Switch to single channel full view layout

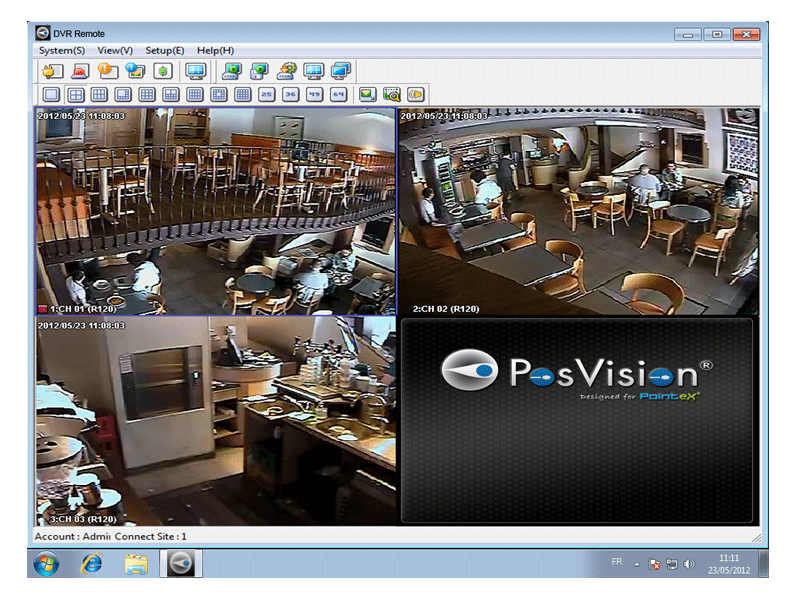click(51, 94)
